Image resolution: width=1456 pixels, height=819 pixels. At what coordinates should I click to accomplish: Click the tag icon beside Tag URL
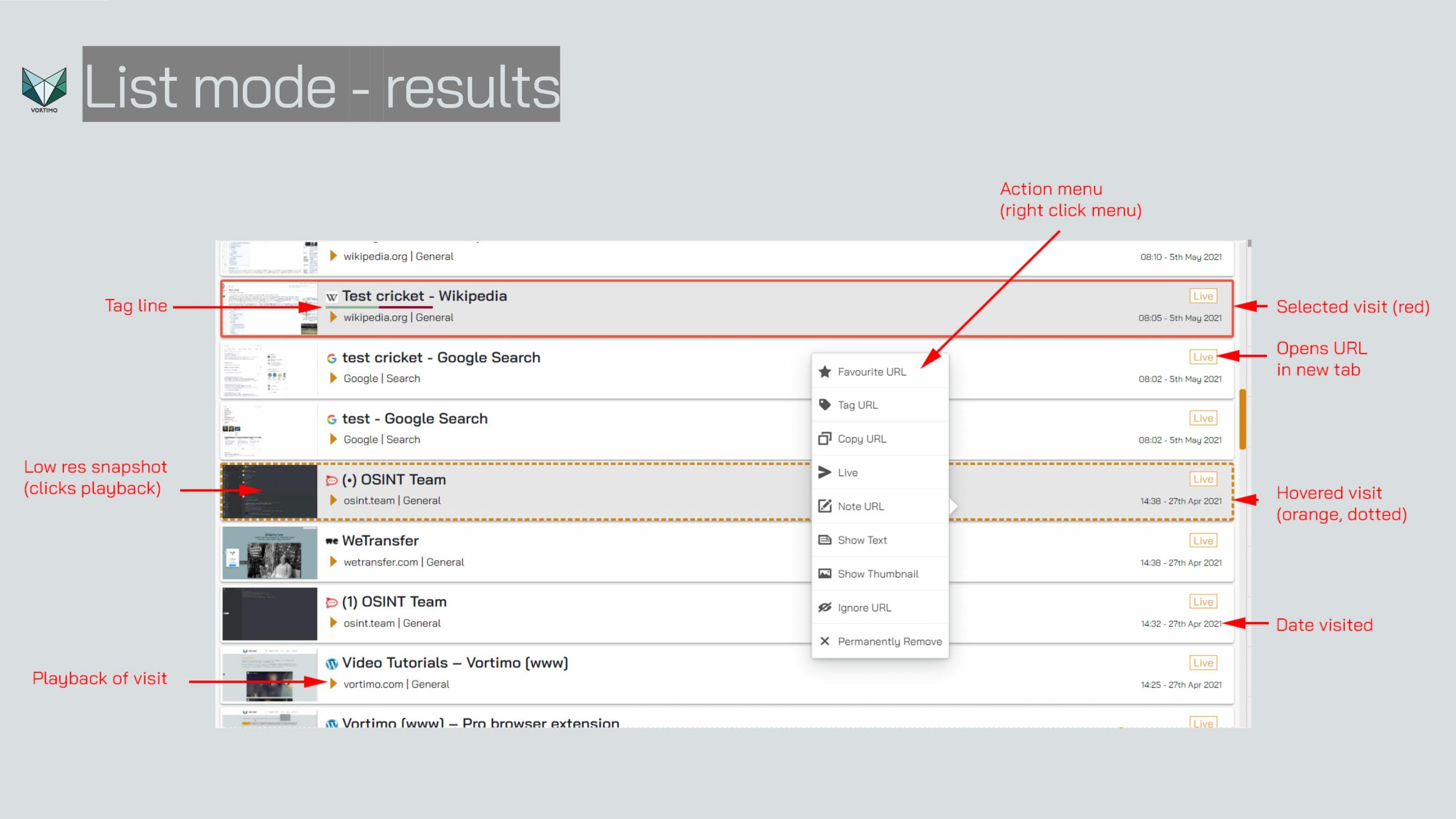pyautogui.click(x=825, y=404)
